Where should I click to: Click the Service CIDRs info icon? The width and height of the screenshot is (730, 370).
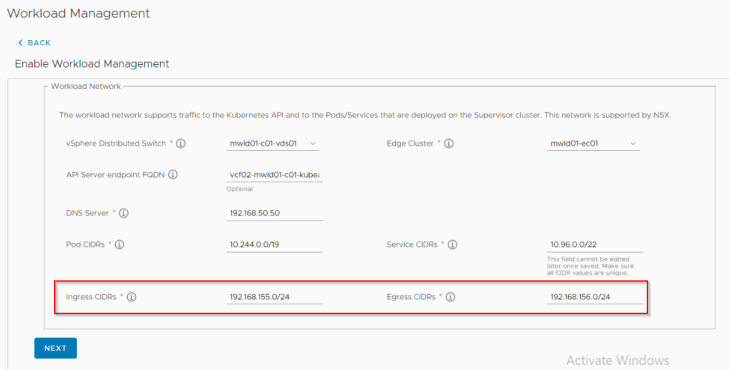(x=453, y=244)
